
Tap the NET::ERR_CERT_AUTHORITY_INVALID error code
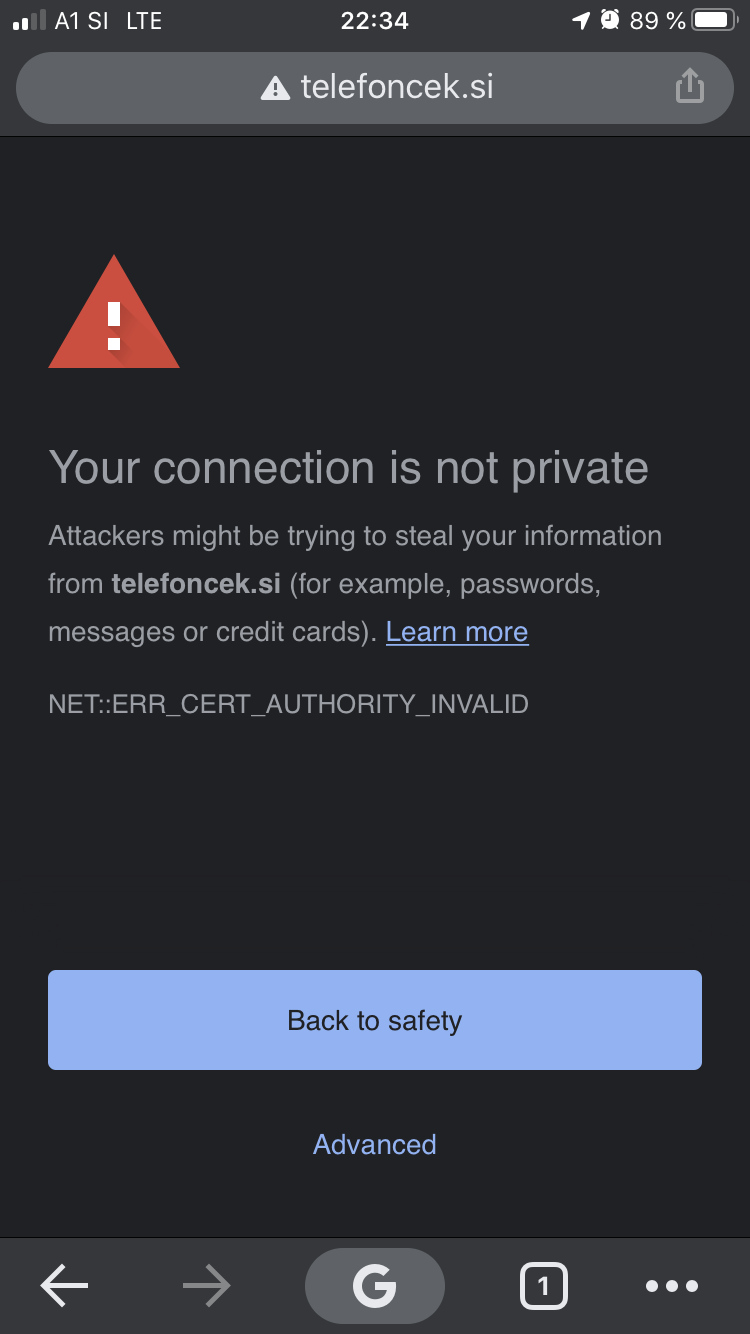(288, 704)
